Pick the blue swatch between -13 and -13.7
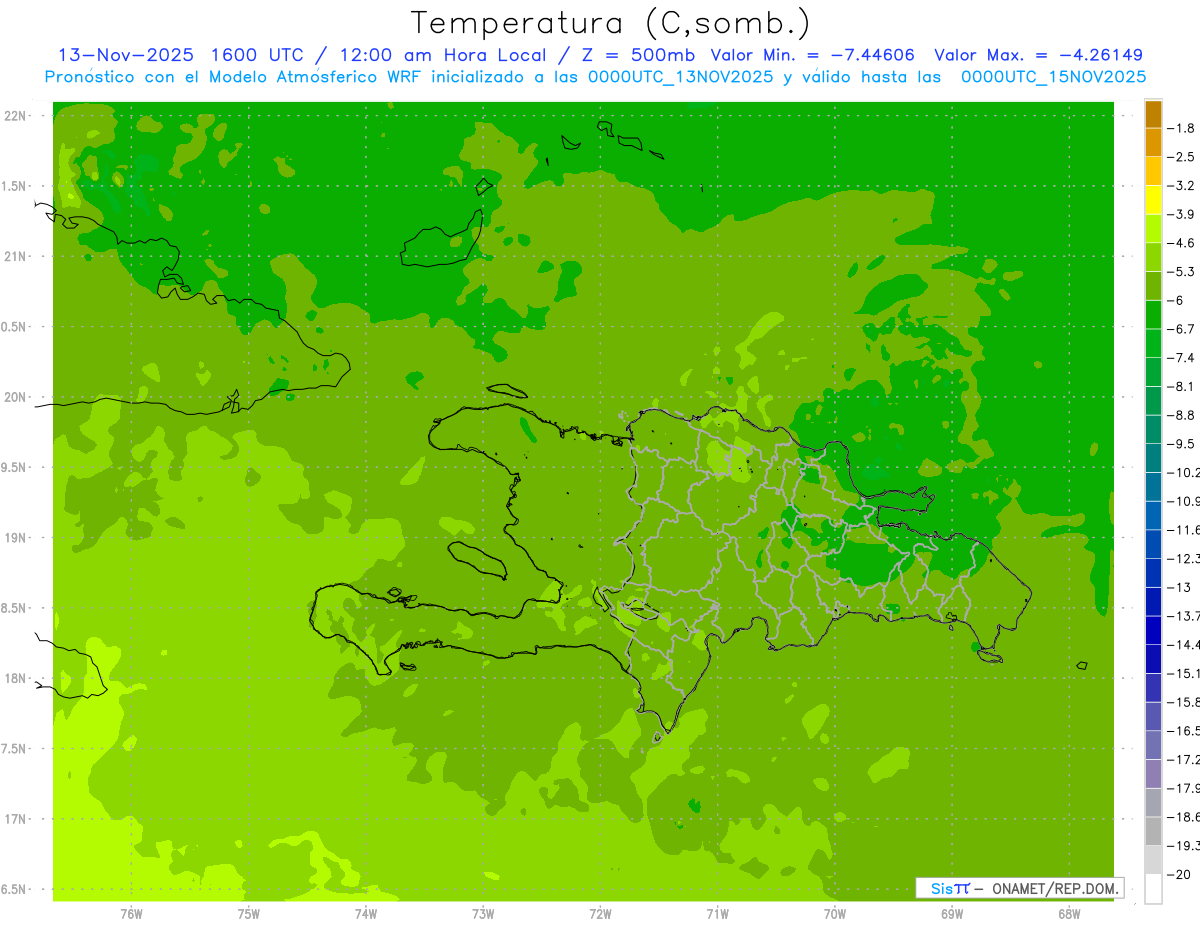The image size is (1200, 927). pyautogui.click(x=1153, y=602)
